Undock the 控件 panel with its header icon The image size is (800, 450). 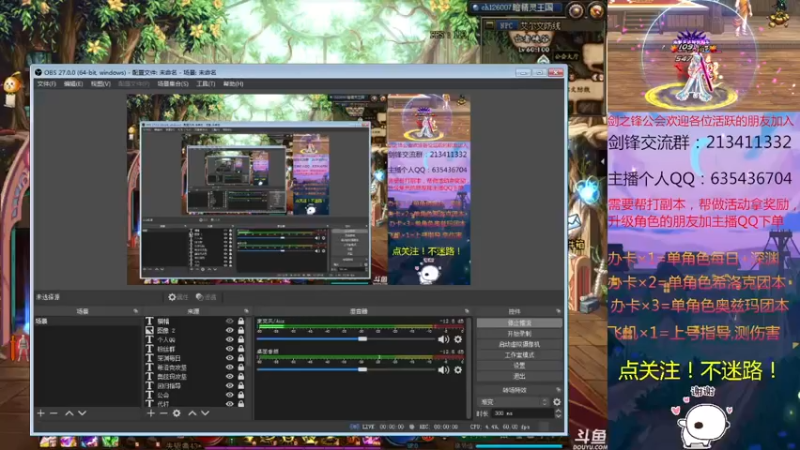click(x=558, y=311)
